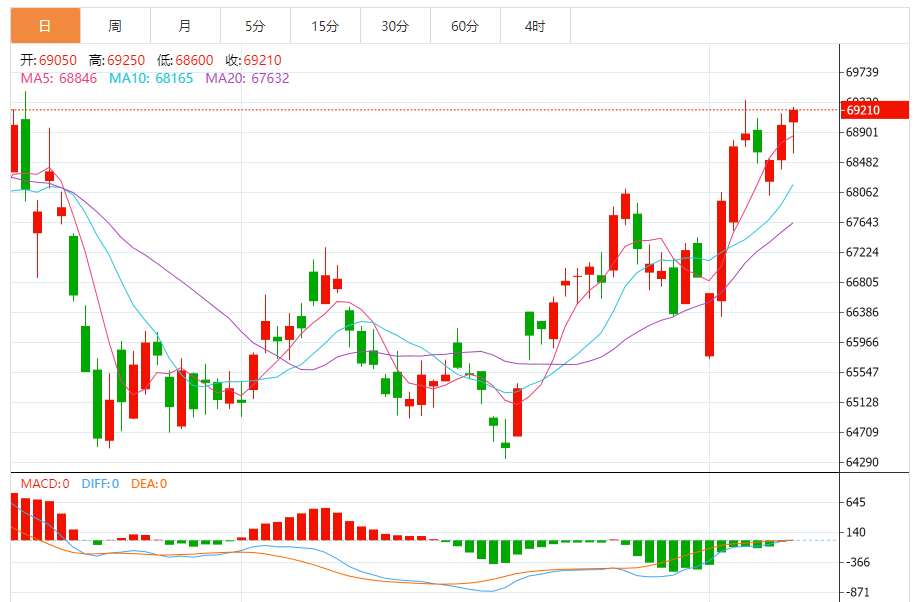Click the lowest green candlestick near 64290
Screen dimensions: 914x602
click(x=505, y=445)
